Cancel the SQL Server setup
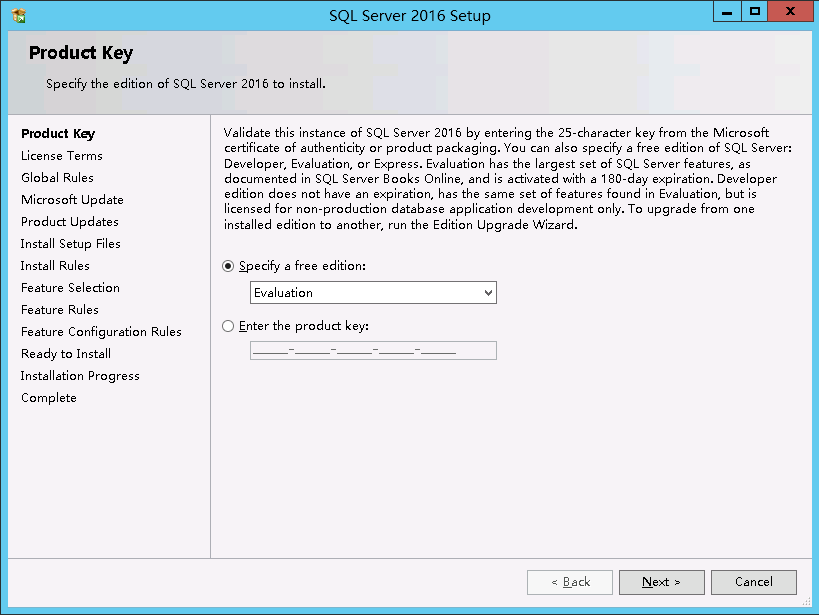 tap(754, 582)
